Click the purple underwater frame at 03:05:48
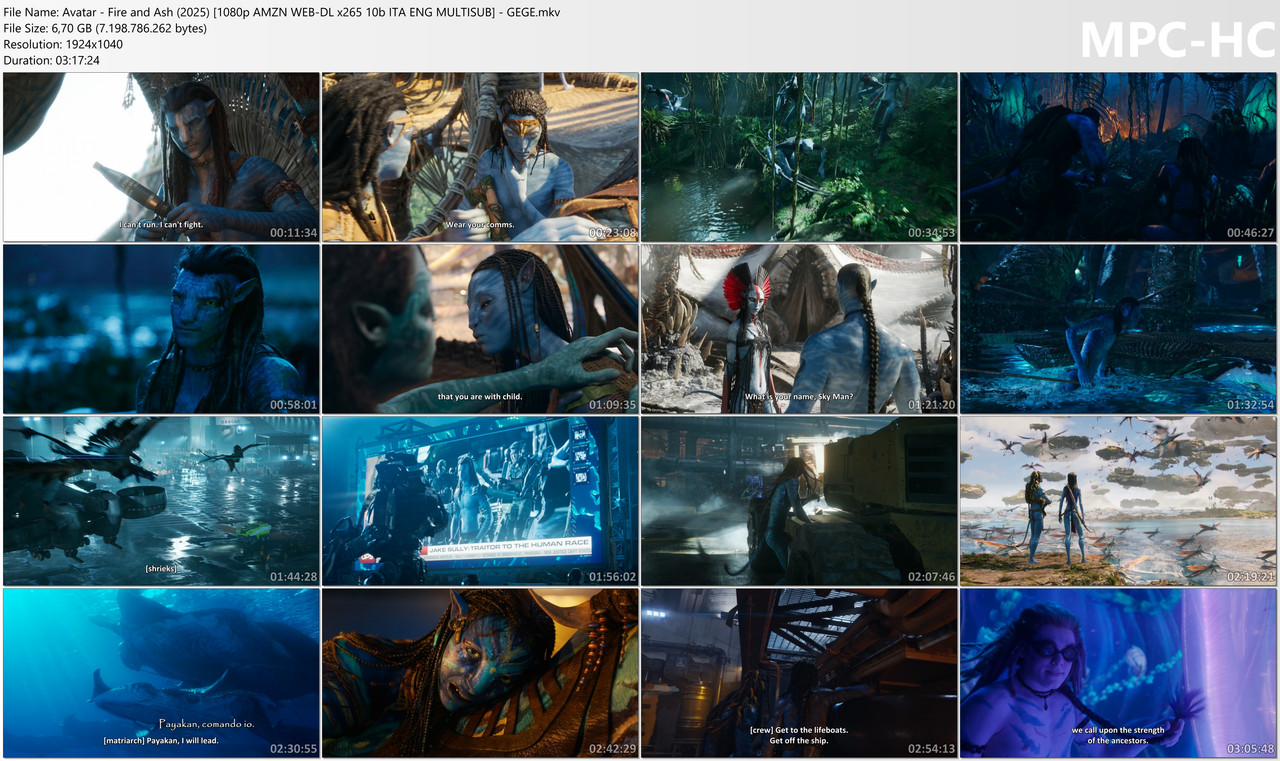This screenshot has height=761, width=1280. pyautogui.click(x=1117, y=673)
